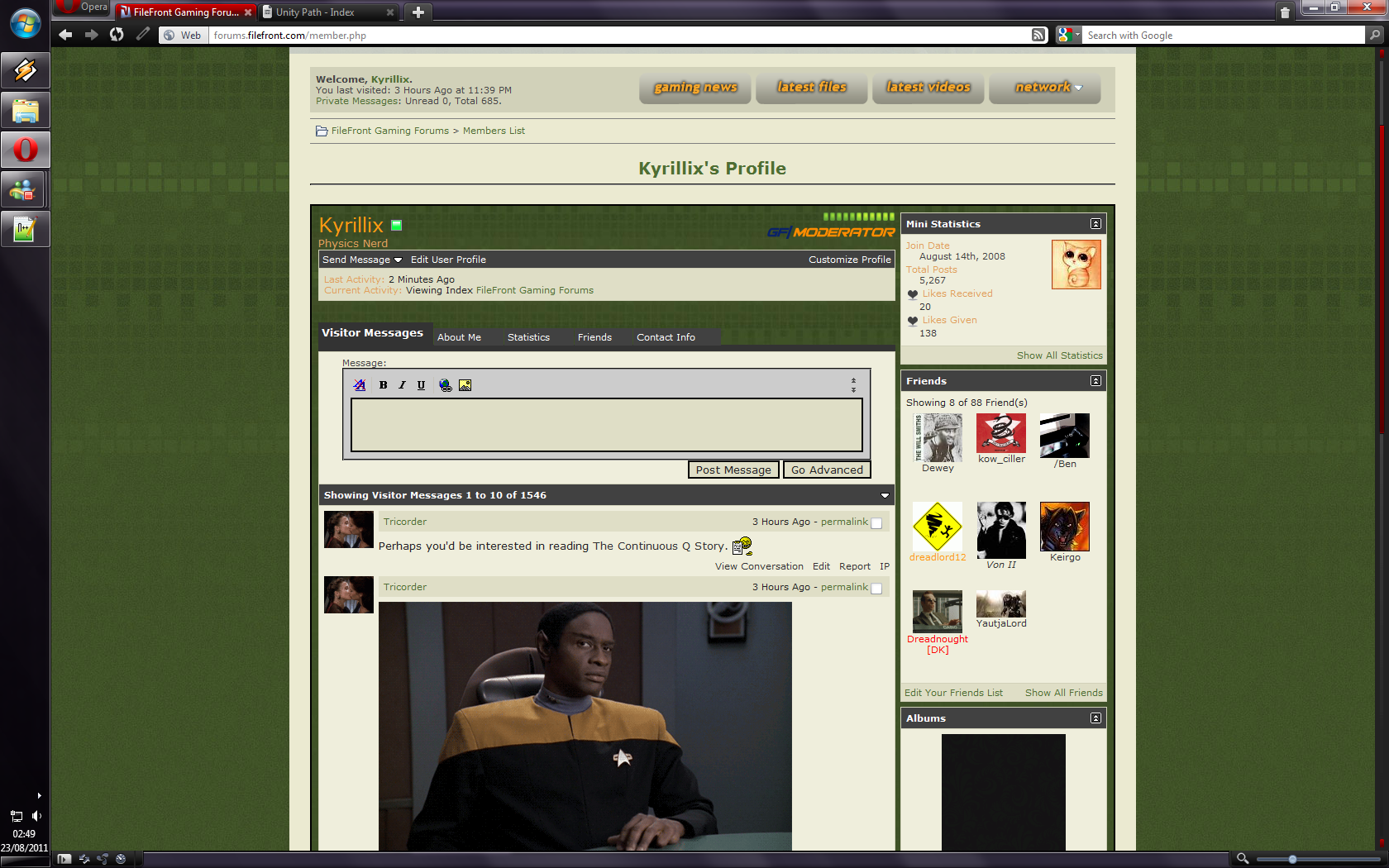Viewport: 1389px width, 868px height.
Task: Click the wand password manager icon
Action: click(143, 34)
